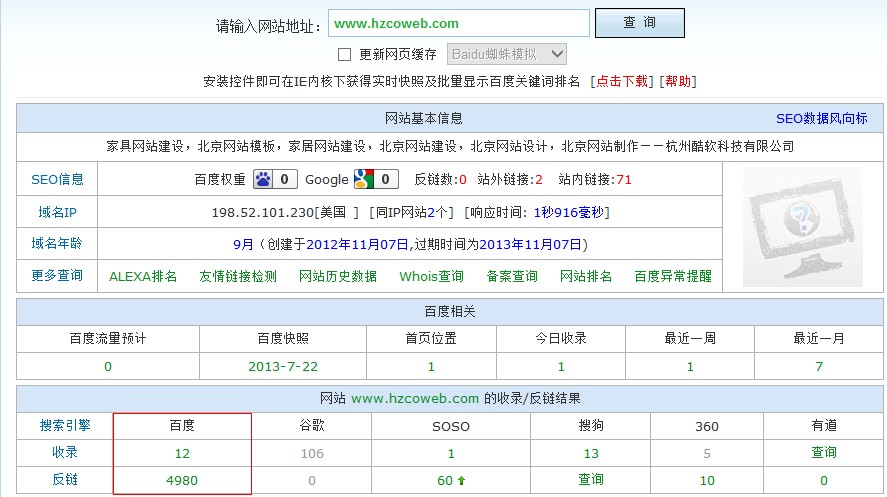Click the expiry date 2013年11月07日
The width and height of the screenshot is (887, 497).
point(530,244)
